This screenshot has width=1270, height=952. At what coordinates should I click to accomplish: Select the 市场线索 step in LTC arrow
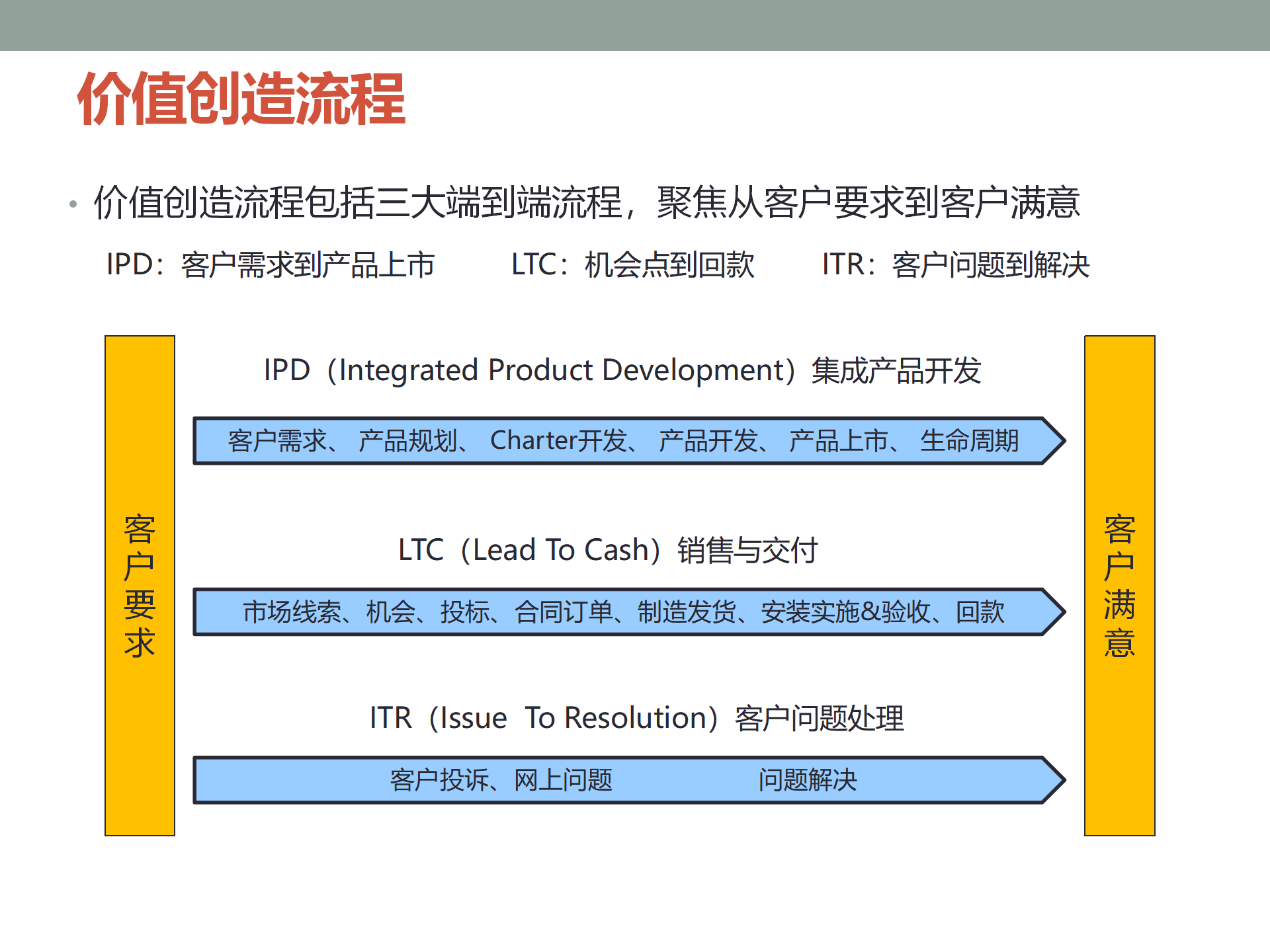pos(293,613)
